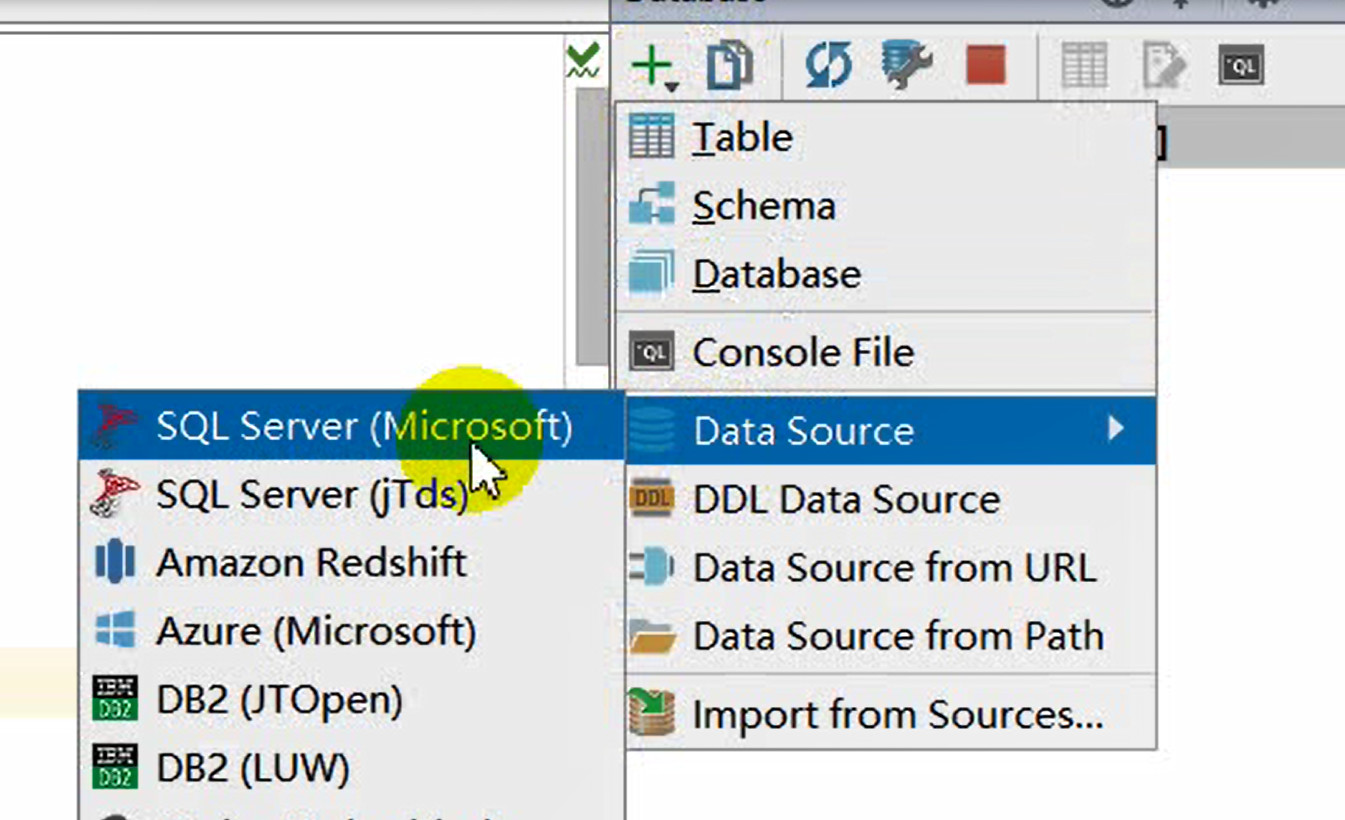Choose Table from the New menu
Screen dimensions: 1345x820
tap(886, 137)
